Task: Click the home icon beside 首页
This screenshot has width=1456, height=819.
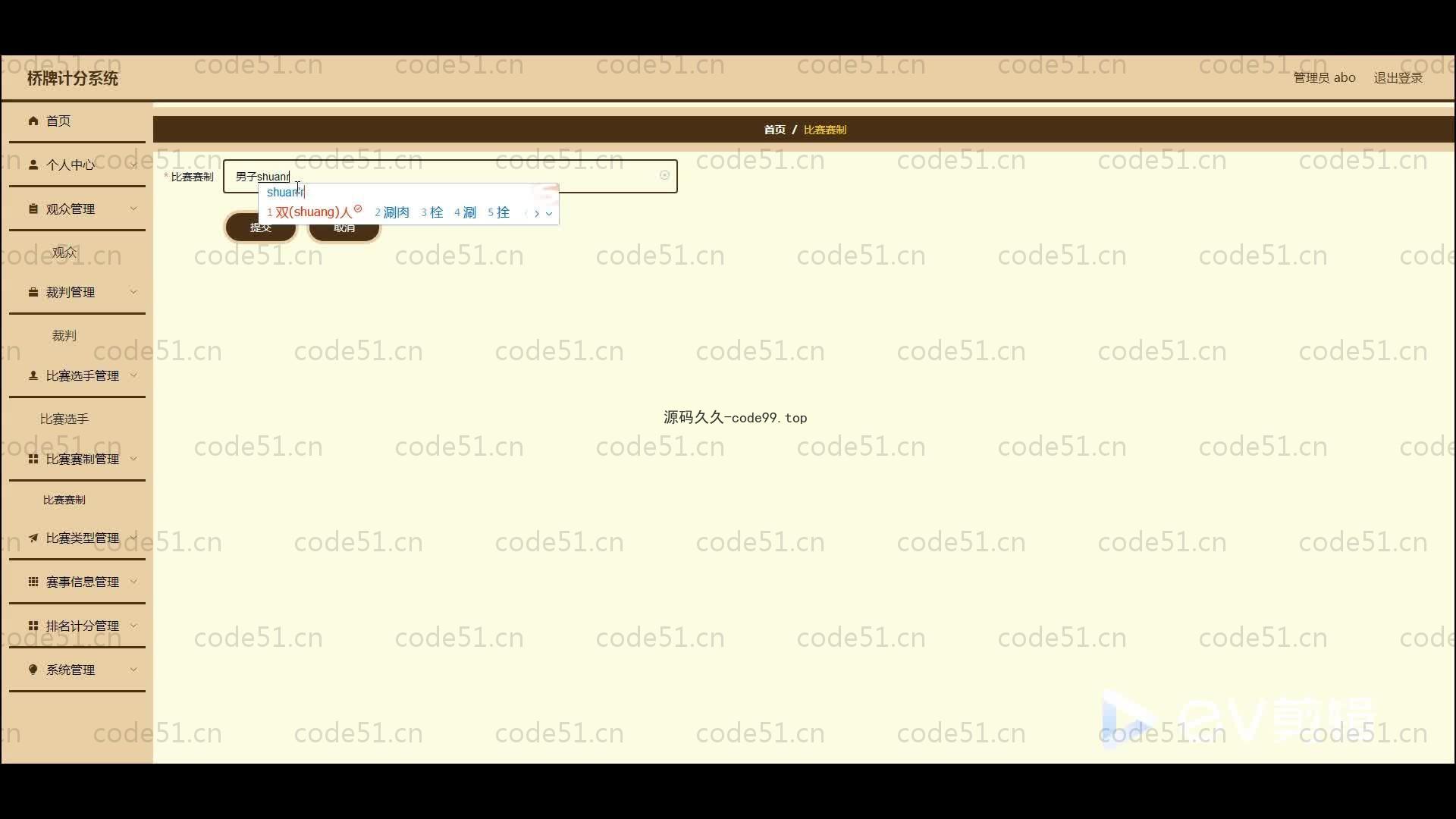Action: pyautogui.click(x=33, y=121)
